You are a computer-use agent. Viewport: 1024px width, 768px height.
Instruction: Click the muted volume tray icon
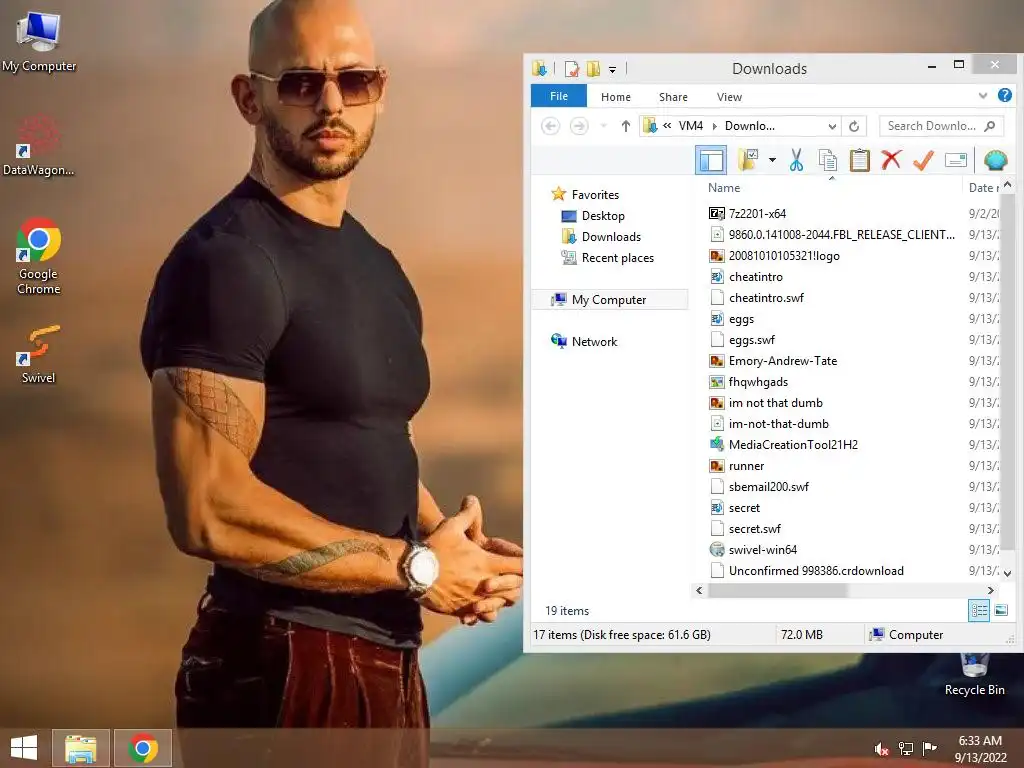(x=881, y=749)
